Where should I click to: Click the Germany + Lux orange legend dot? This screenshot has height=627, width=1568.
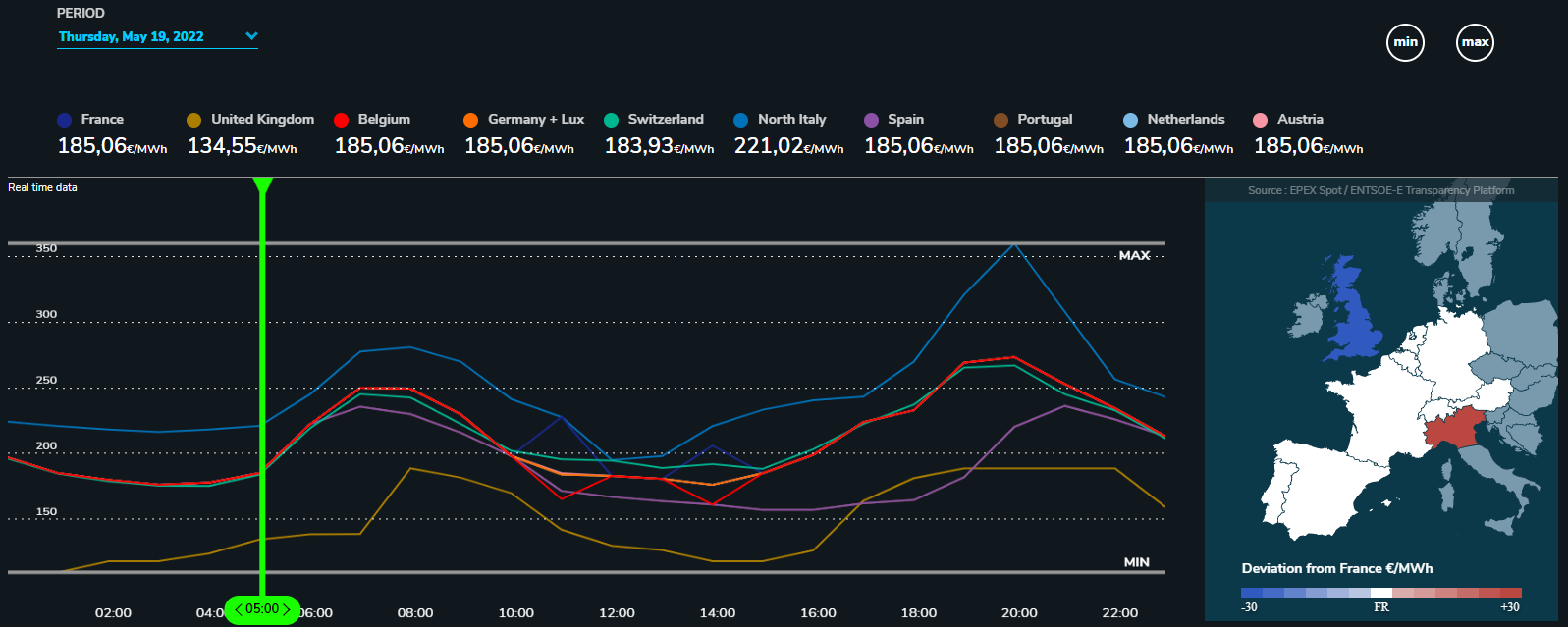471,120
